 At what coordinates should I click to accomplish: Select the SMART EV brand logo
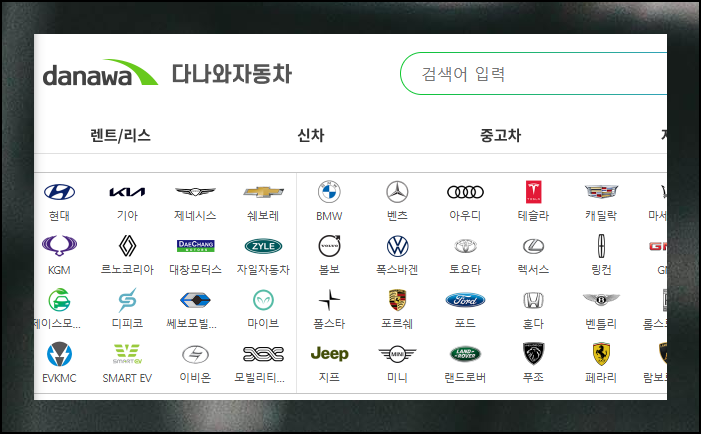127,354
